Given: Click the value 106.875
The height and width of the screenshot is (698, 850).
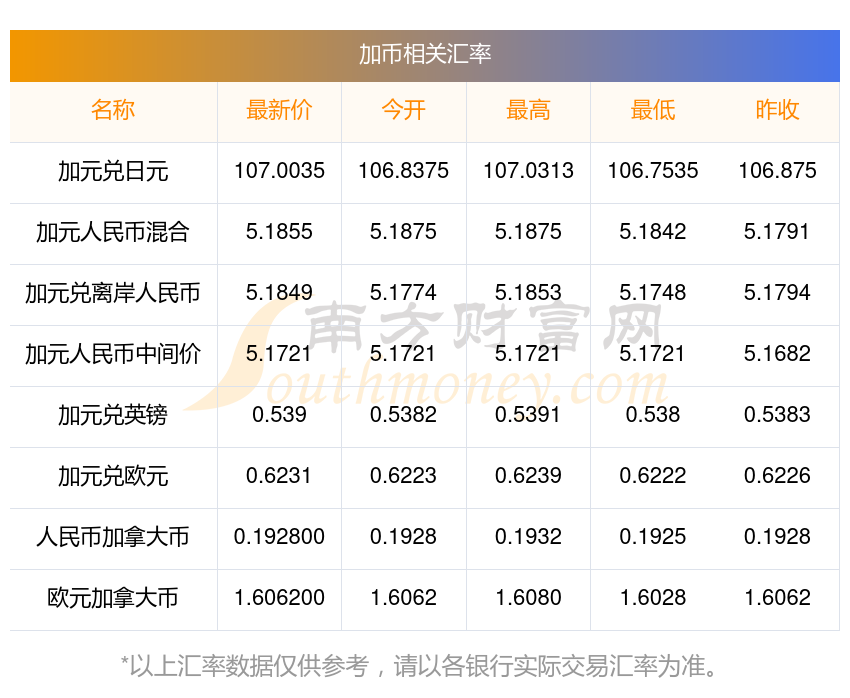Looking at the screenshot, I should pyautogui.click(x=777, y=171).
